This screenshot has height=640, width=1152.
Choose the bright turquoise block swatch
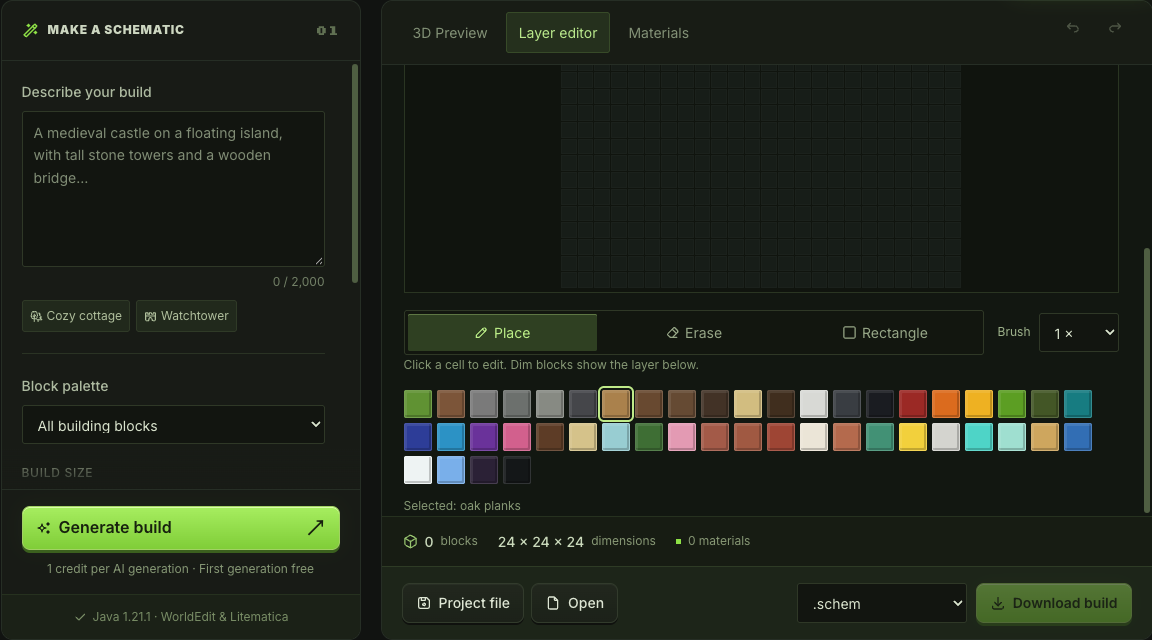click(979, 436)
